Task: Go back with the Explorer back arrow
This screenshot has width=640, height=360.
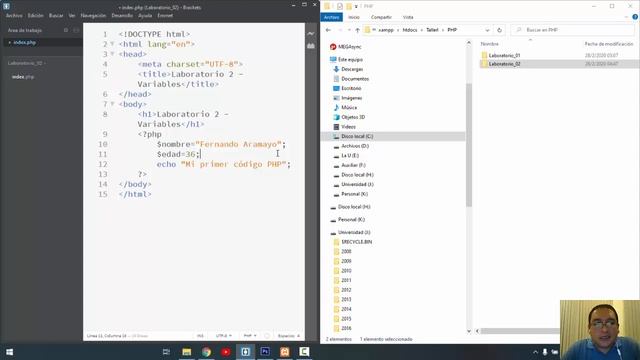Action: (x=328, y=30)
